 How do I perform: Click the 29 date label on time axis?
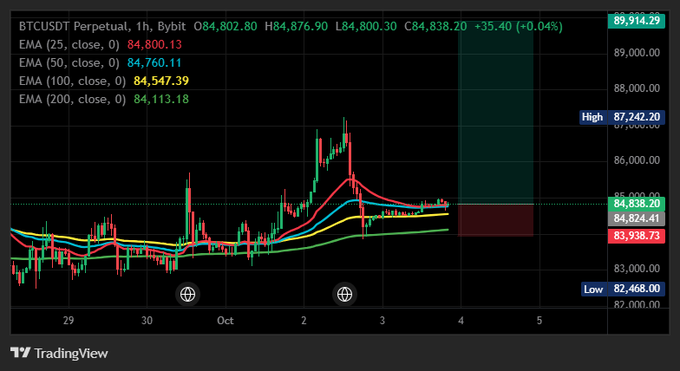tap(68, 321)
